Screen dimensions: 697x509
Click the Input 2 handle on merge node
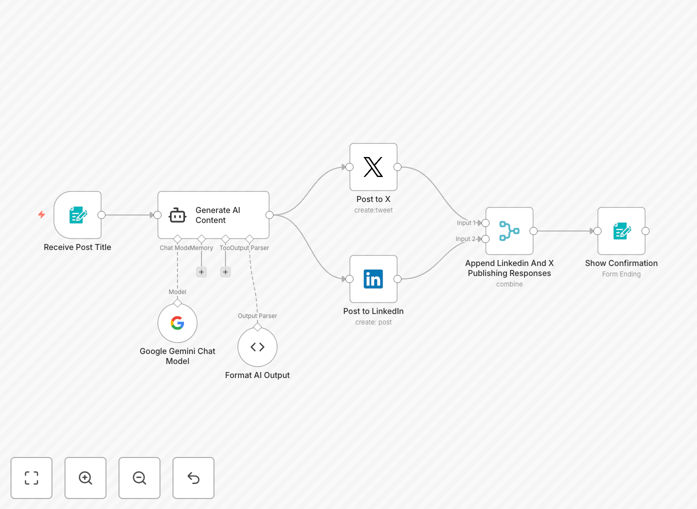tap(485, 239)
